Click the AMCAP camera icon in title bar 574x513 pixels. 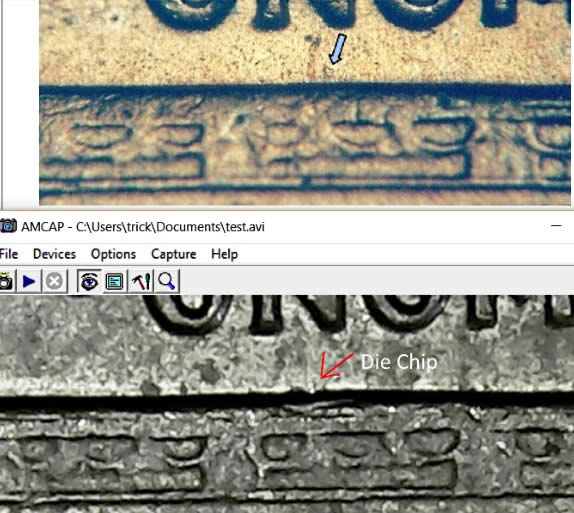[8, 226]
